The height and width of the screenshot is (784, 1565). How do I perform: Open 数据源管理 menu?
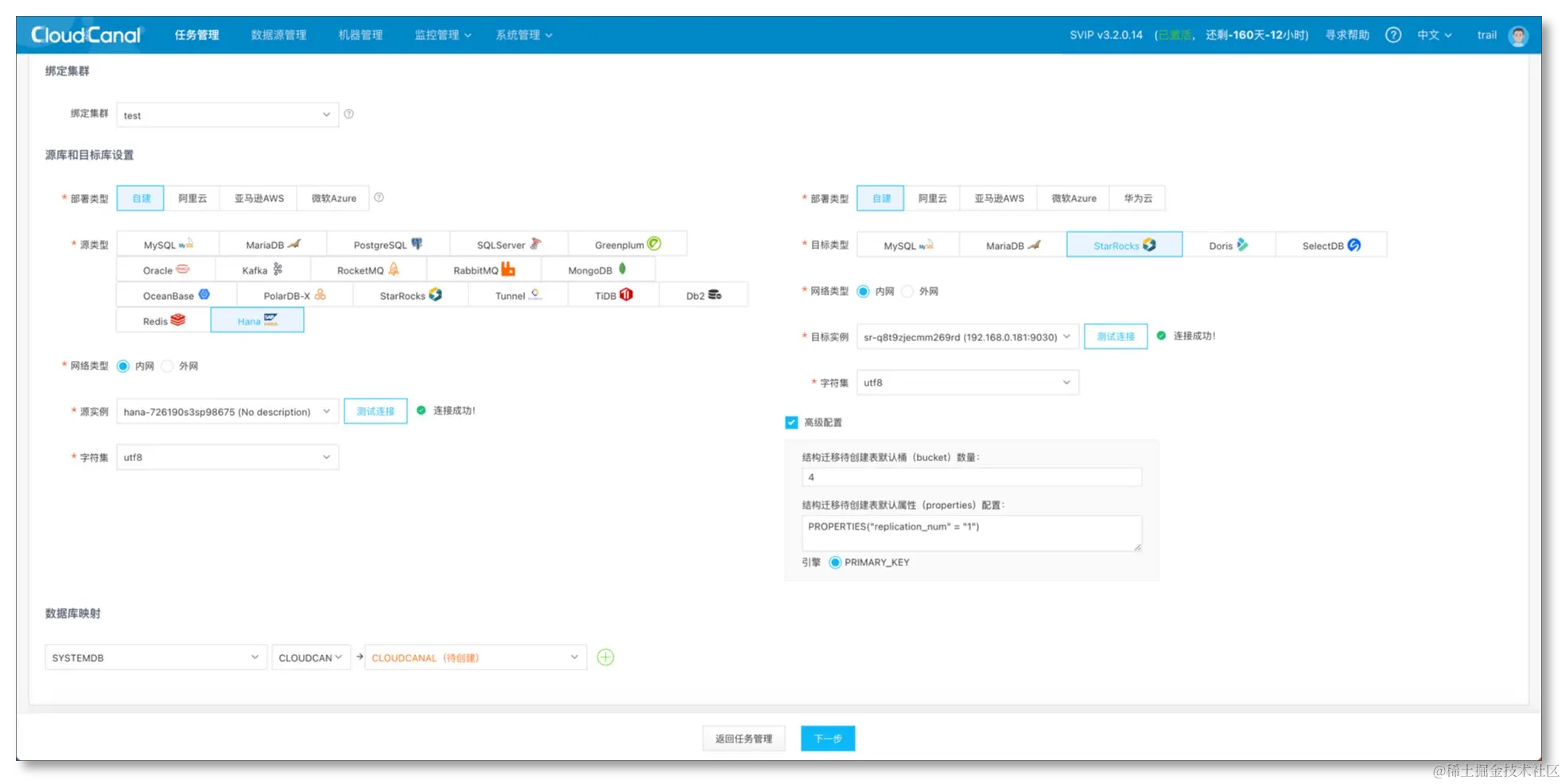278,35
